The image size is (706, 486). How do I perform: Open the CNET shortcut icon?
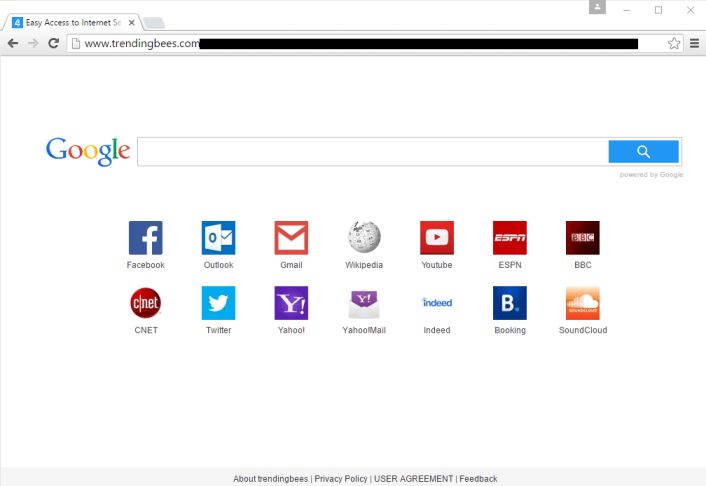(145, 303)
